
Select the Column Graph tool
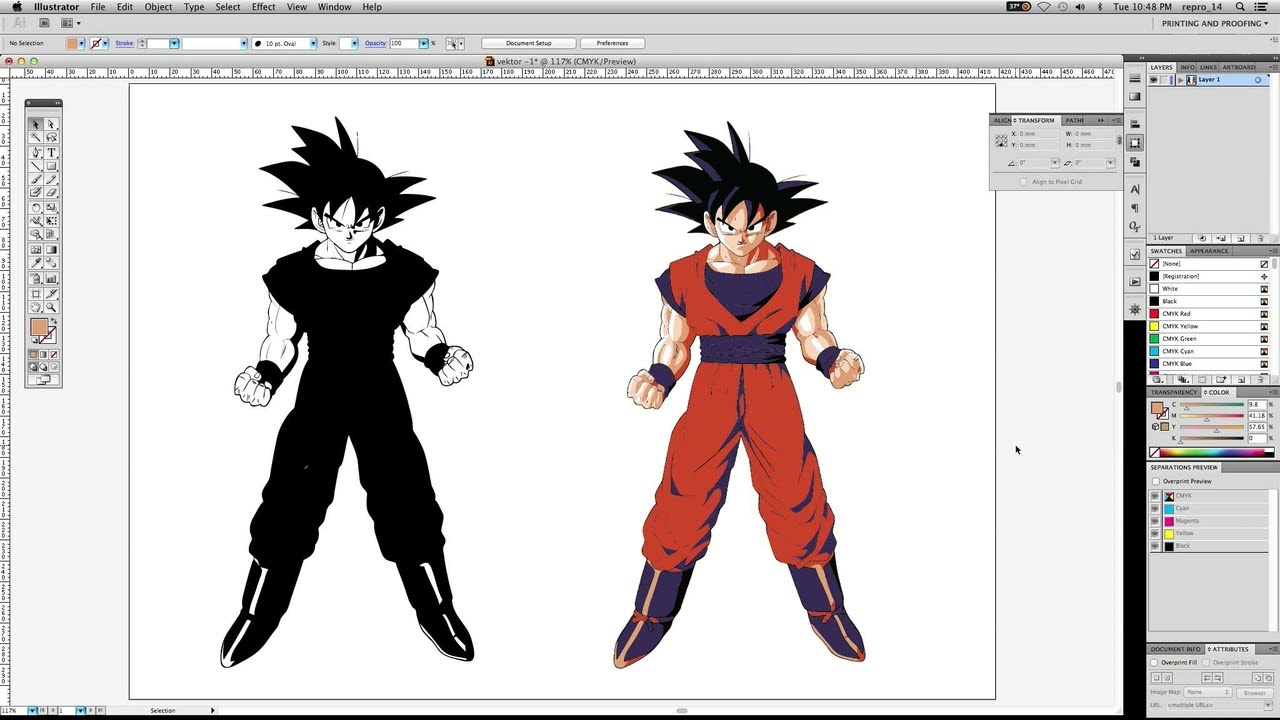pos(51,278)
